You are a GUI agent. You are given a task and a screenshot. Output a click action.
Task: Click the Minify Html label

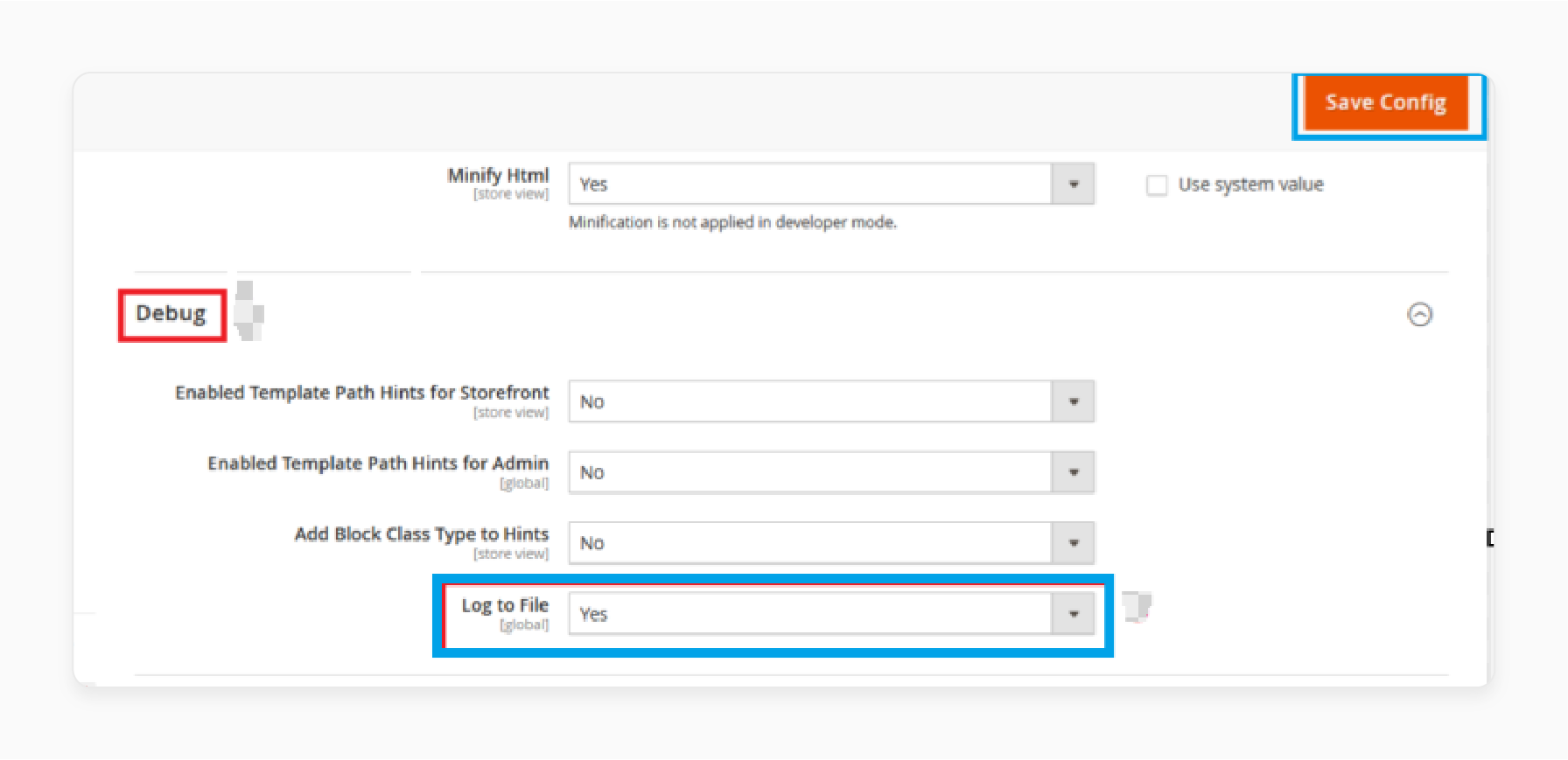click(498, 175)
